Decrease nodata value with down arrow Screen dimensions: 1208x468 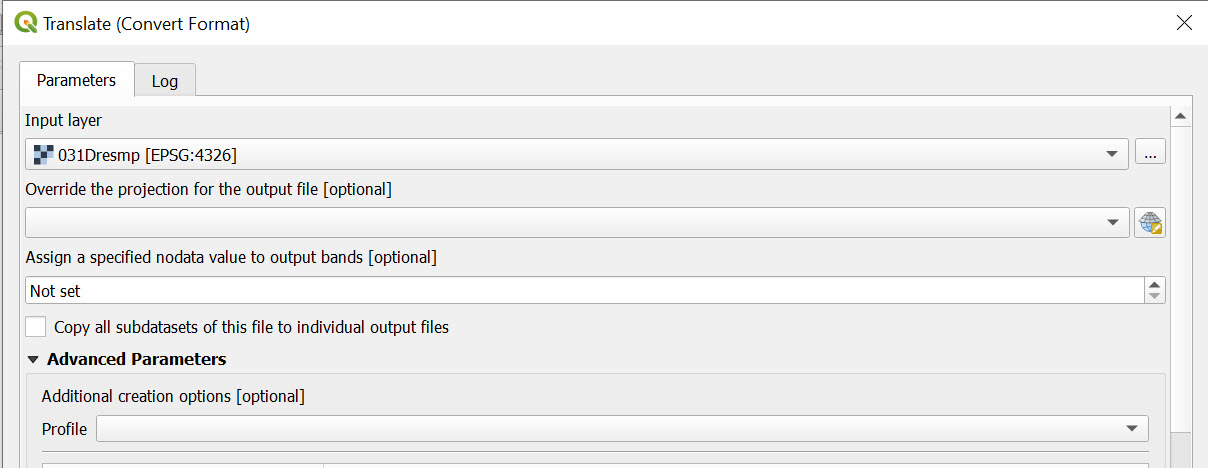[x=1155, y=296]
